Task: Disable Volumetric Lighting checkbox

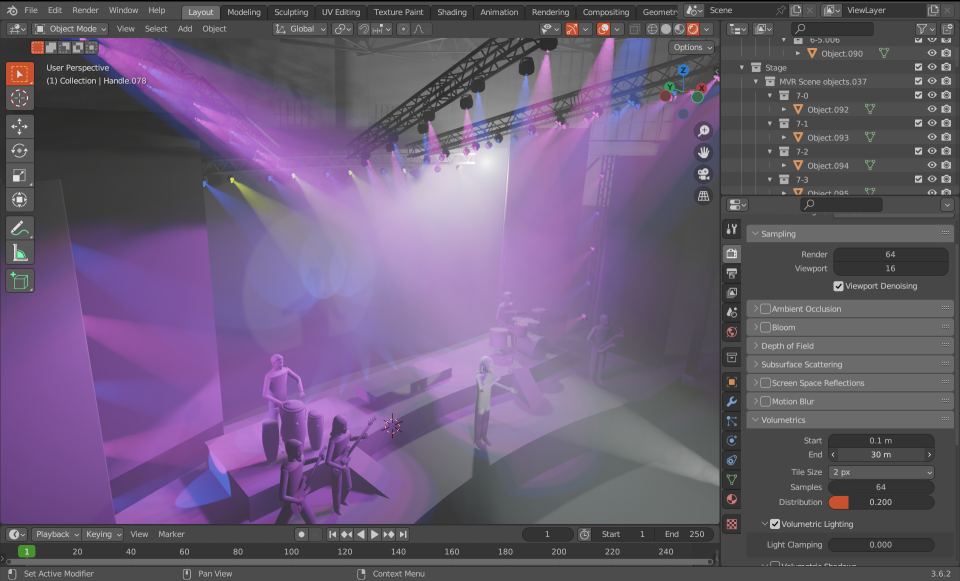Action: pyautogui.click(x=775, y=524)
